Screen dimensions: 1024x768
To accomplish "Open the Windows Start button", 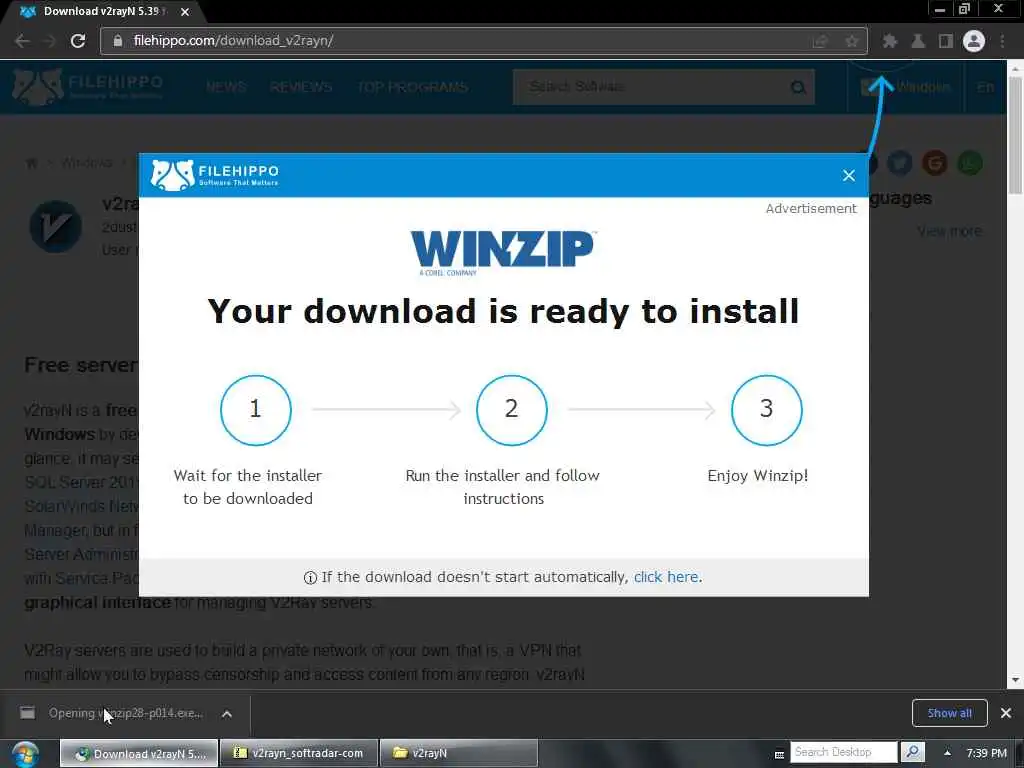I will coord(25,754).
